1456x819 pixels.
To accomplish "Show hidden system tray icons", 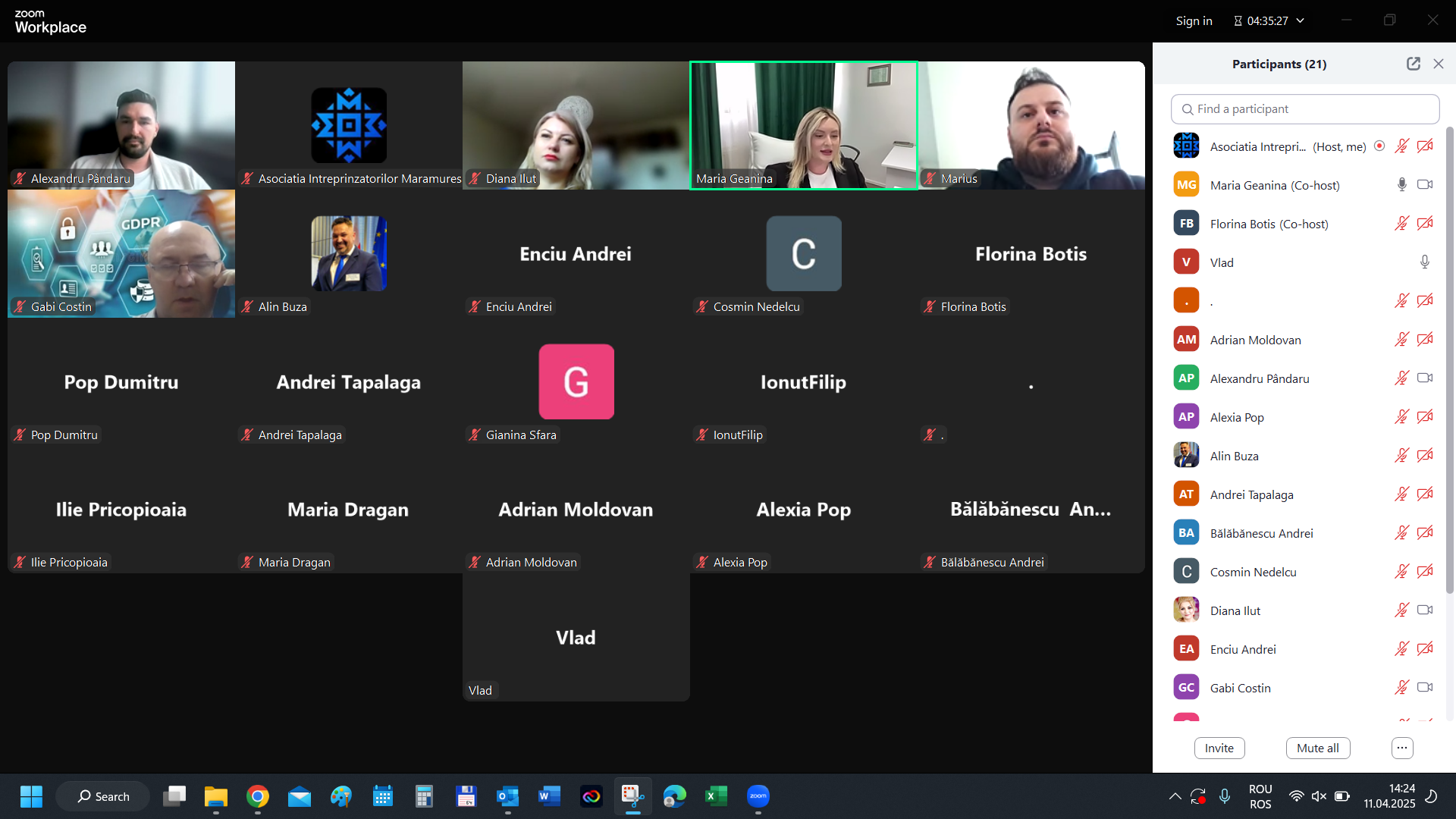I will [x=1175, y=796].
